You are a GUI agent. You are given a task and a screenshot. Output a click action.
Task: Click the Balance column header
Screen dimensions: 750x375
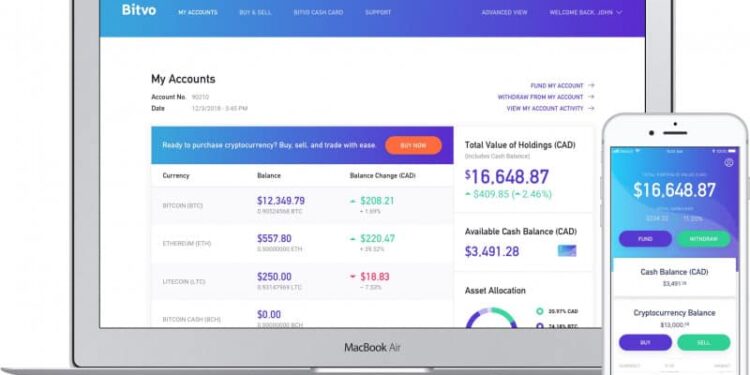click(269, 176)
